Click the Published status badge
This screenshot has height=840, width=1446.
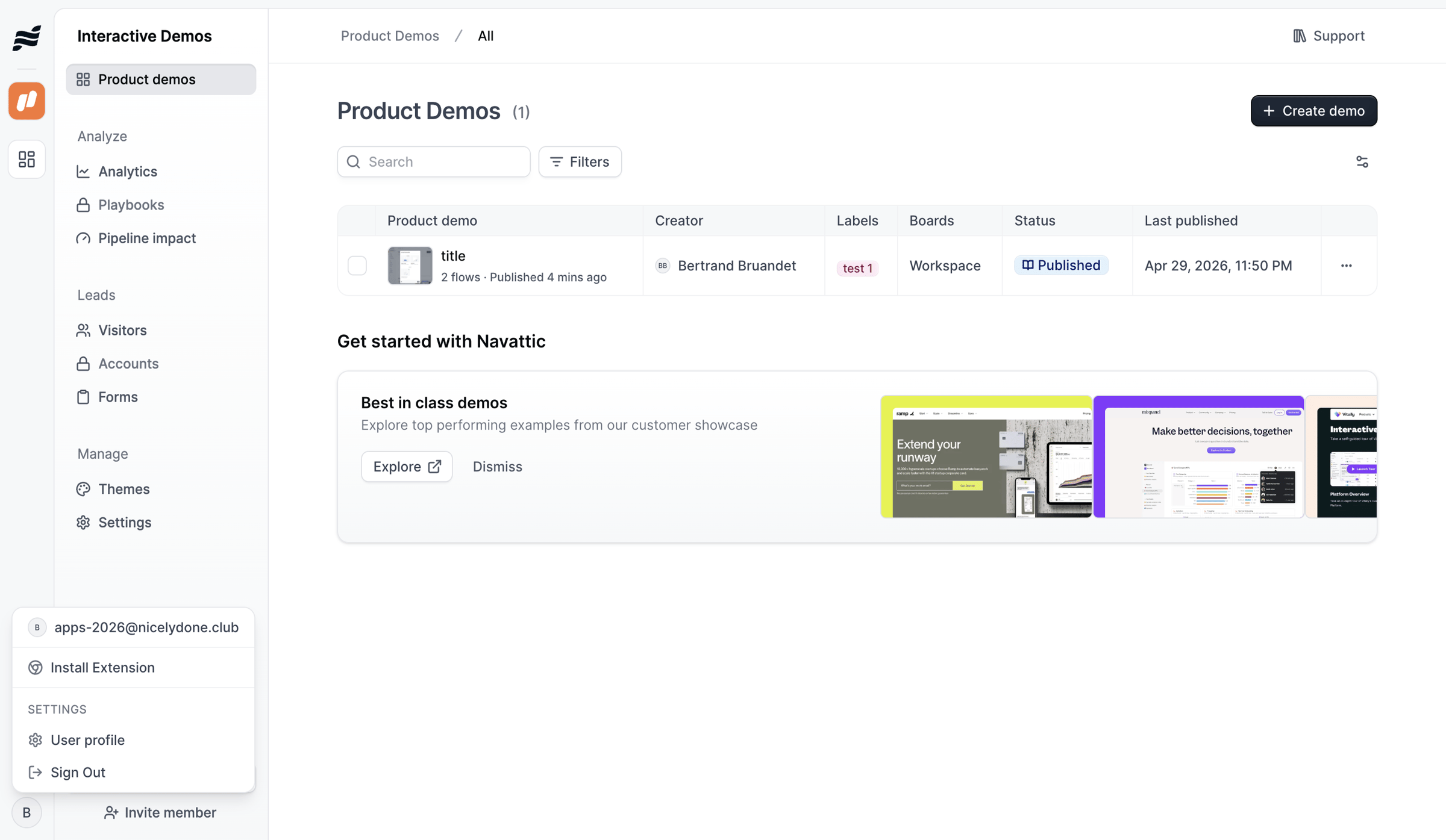click(x=1061, y=266)
